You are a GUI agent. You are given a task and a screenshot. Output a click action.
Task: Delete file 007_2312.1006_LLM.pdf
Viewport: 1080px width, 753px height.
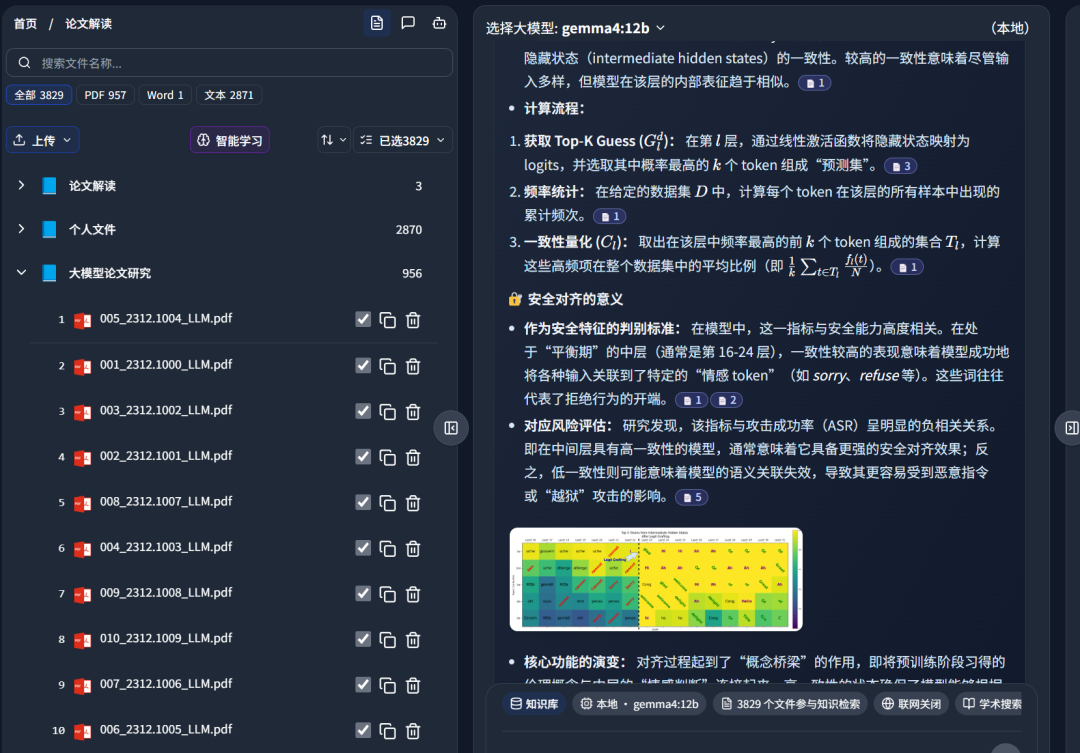click(413, 685)
